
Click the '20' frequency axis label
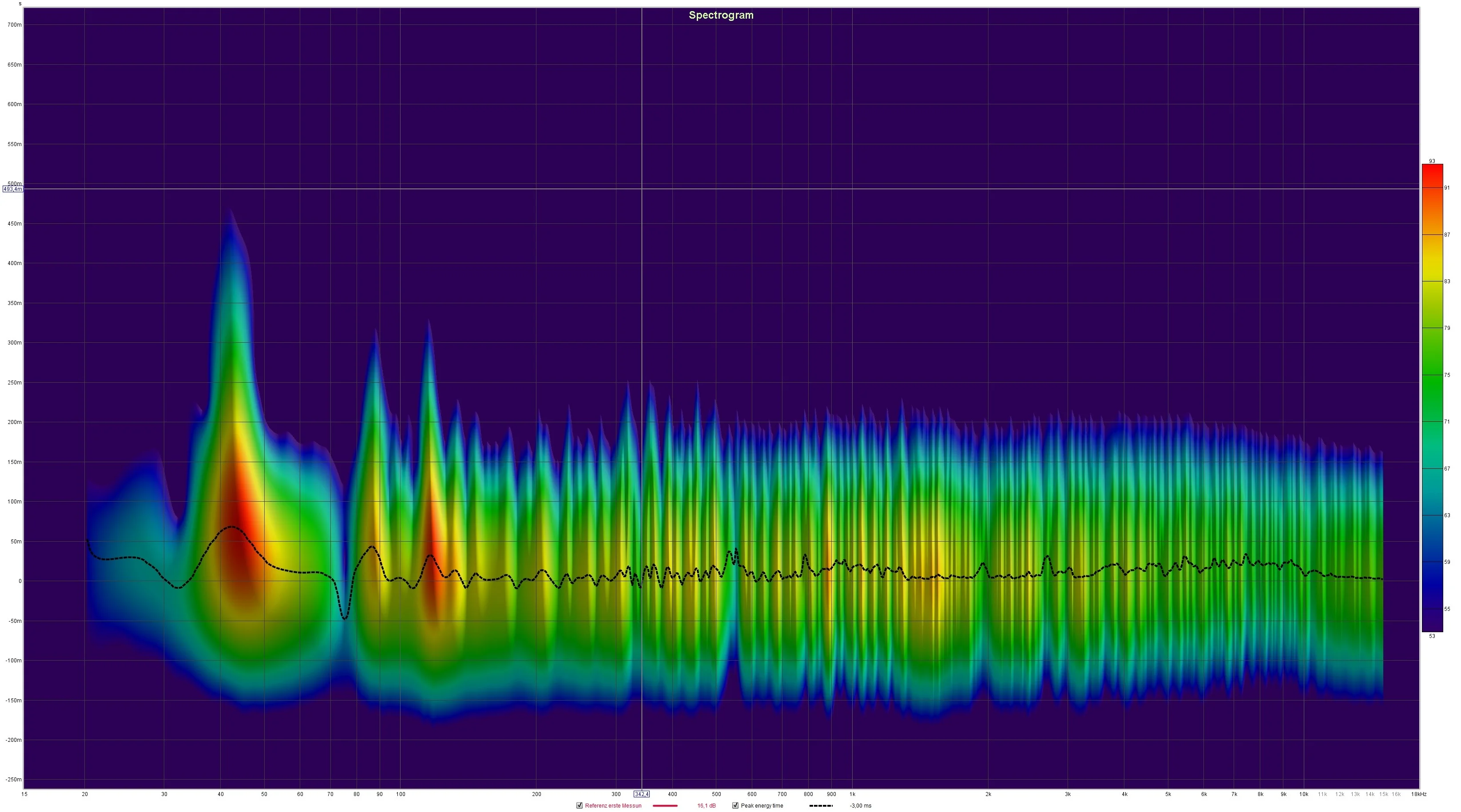click(x=84, y=794)
